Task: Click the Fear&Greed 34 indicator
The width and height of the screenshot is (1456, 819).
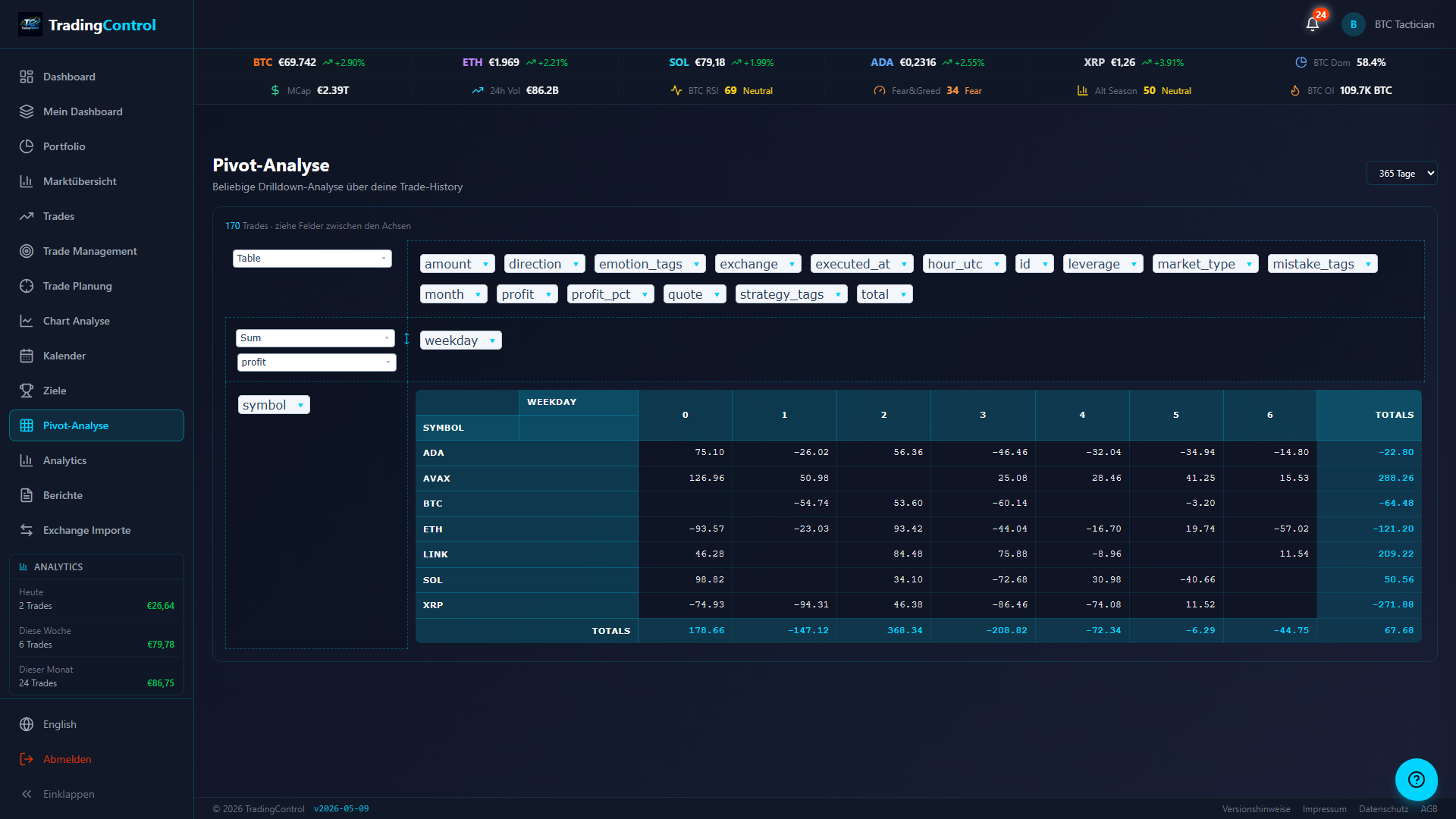Action: [x=927, y=90]
